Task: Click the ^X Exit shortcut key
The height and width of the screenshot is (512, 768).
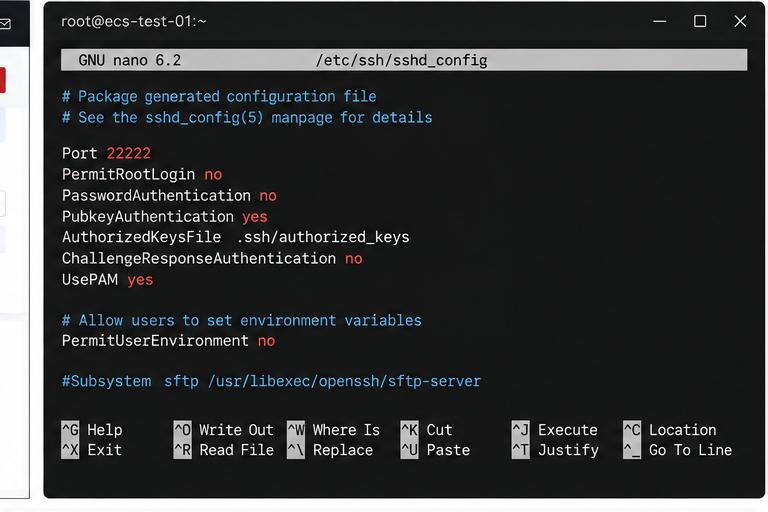Action: [x=92, y=450]
